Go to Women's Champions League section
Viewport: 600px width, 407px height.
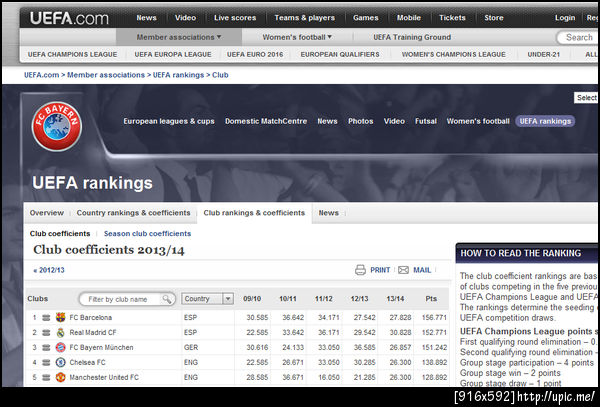[453, 54]
